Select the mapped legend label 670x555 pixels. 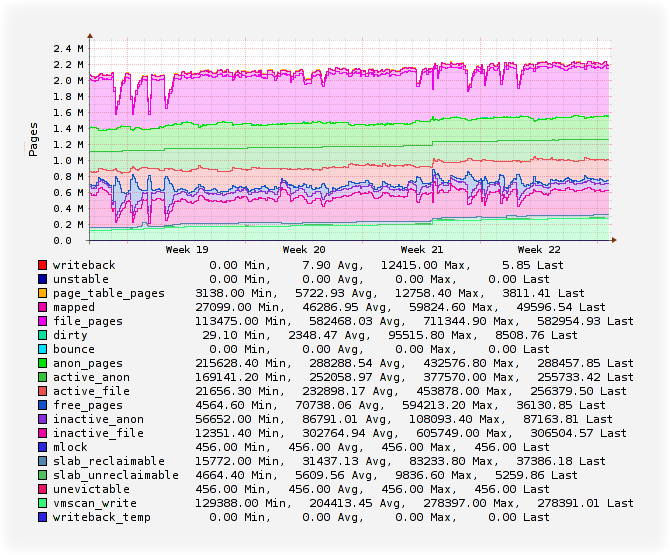click(x=74, y=307)
